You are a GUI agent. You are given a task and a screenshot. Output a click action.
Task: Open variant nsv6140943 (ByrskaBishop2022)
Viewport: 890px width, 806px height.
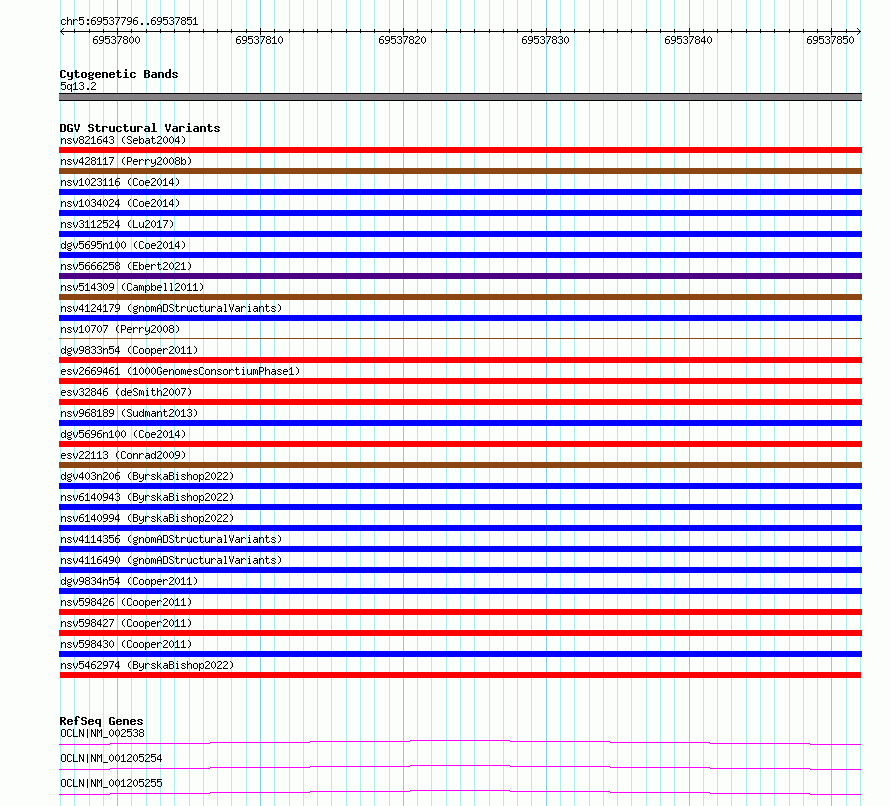click(147, 497)
